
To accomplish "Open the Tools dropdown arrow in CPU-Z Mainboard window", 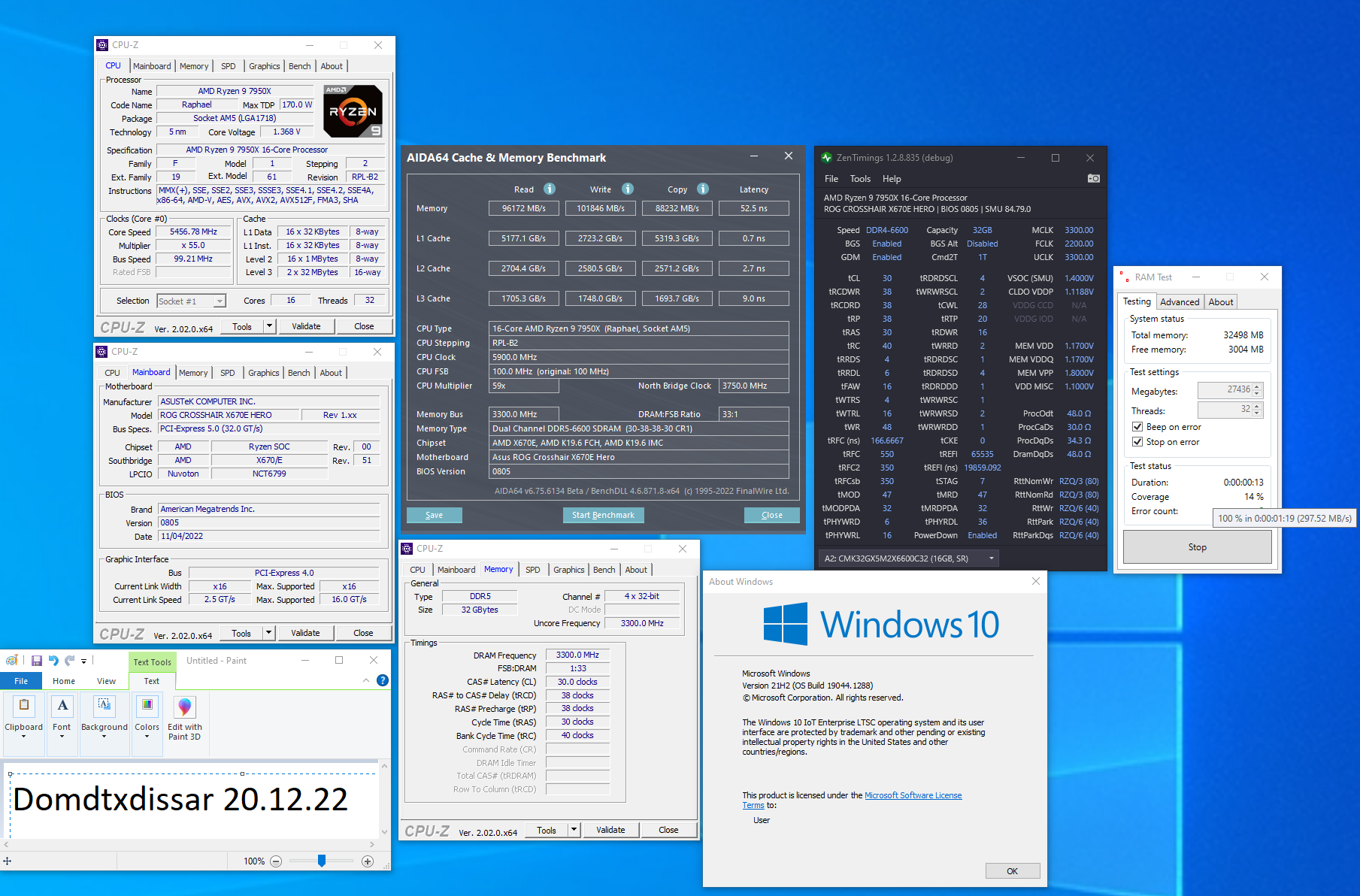I will pos(268,633).
